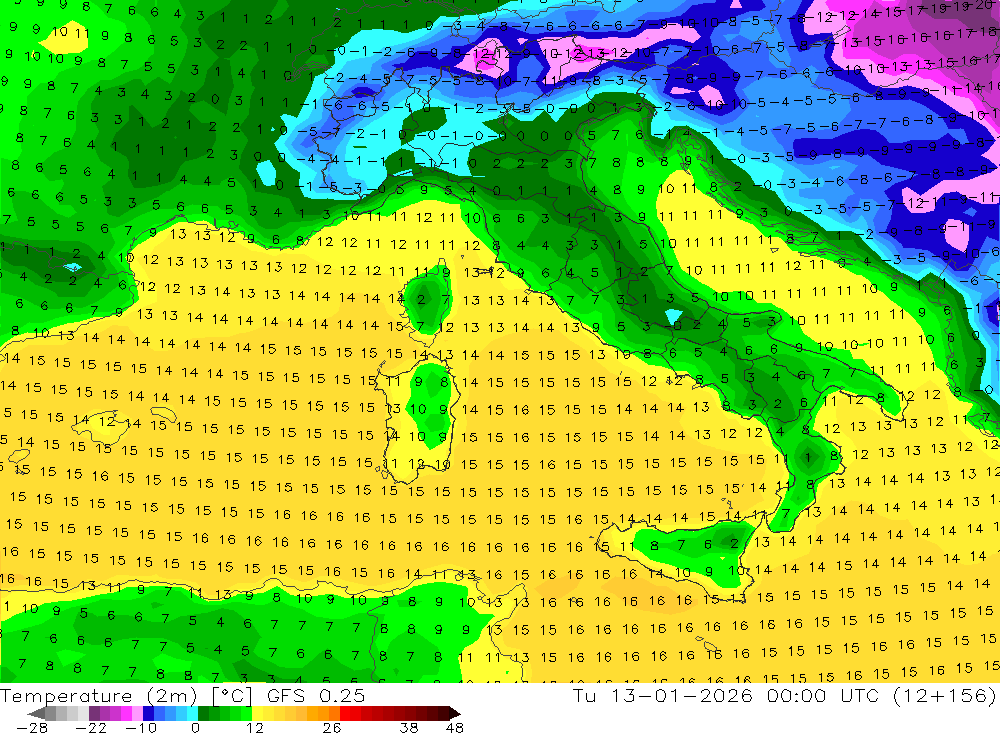Pick the dark purple swatch above '-22'

94,714
